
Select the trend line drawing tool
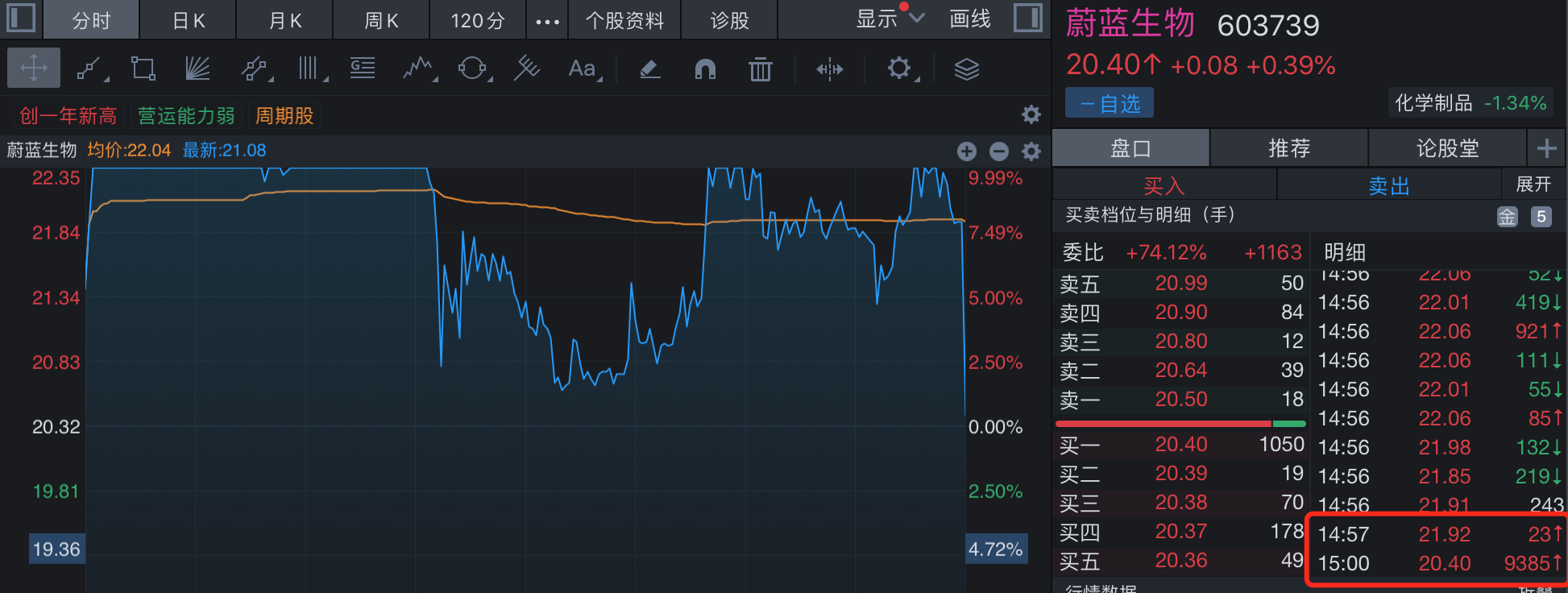89,68
